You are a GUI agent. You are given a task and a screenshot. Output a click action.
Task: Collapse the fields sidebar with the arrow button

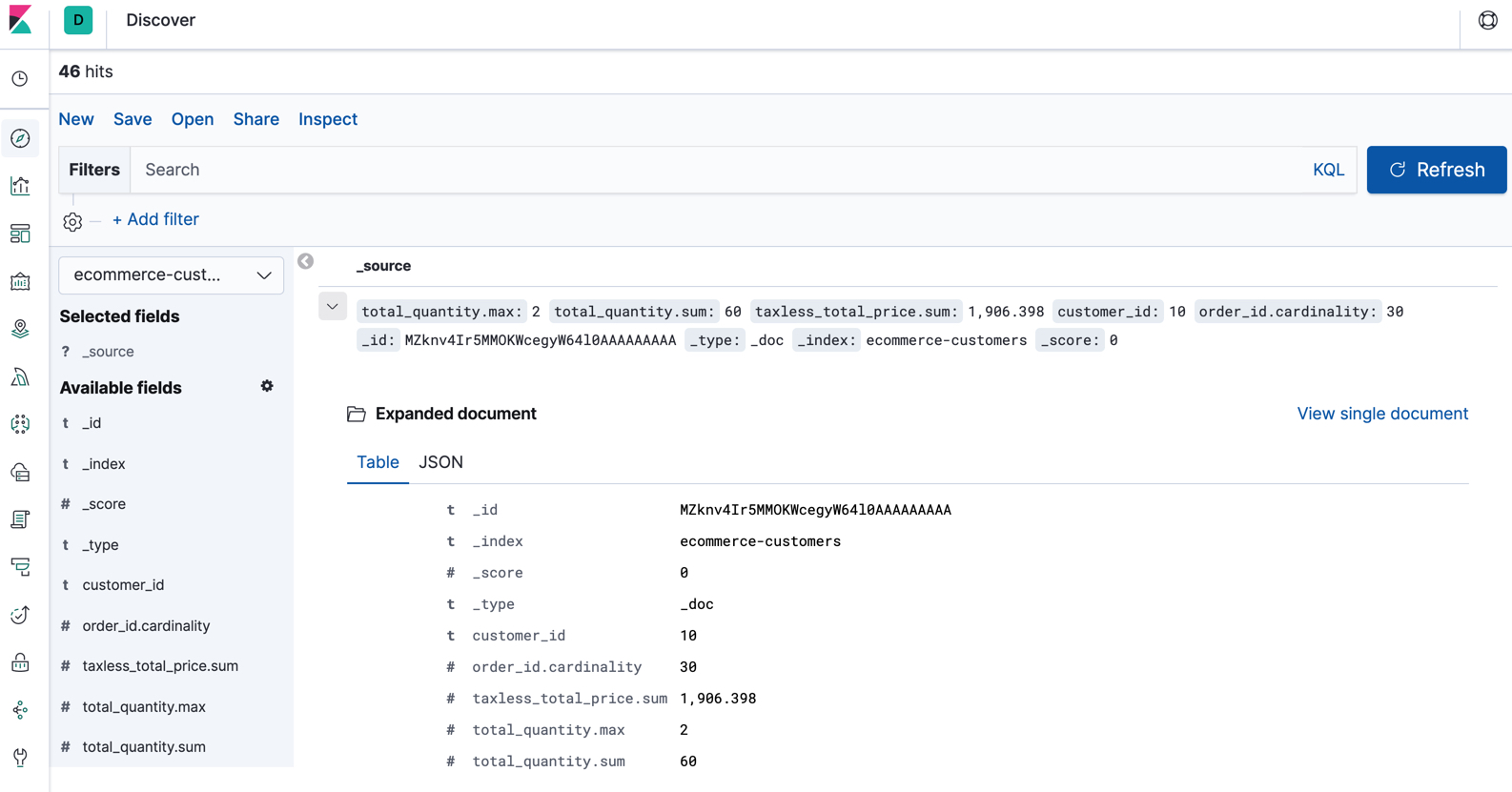[305, 261]
